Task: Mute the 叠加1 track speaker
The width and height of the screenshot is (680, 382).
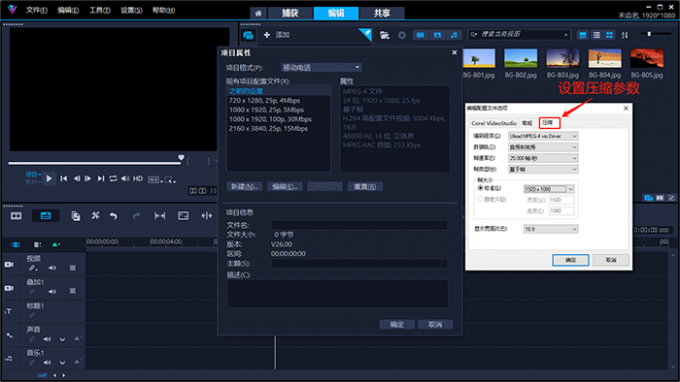Action: 52,291
